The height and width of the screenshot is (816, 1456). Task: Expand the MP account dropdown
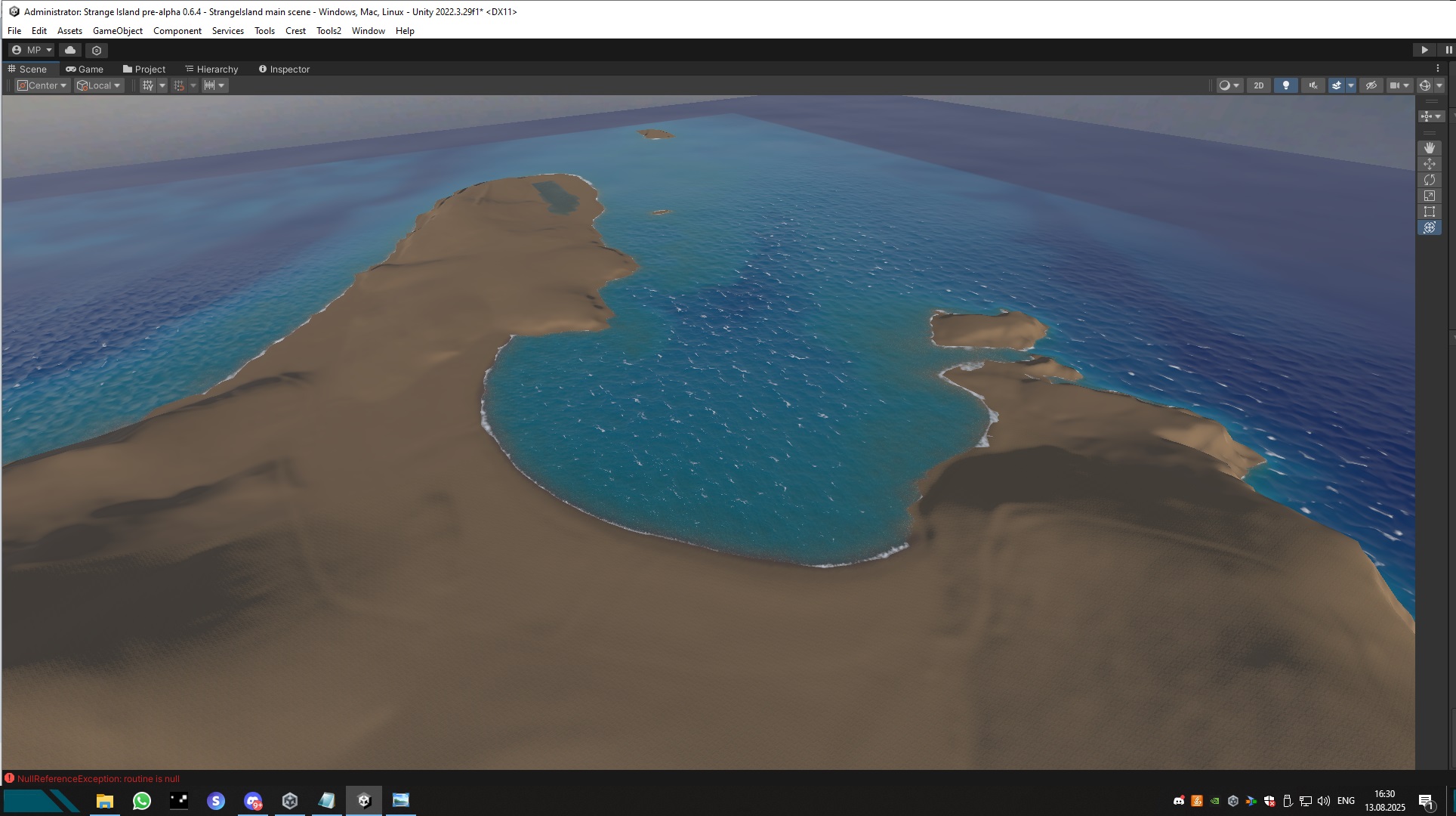(32, 50)
